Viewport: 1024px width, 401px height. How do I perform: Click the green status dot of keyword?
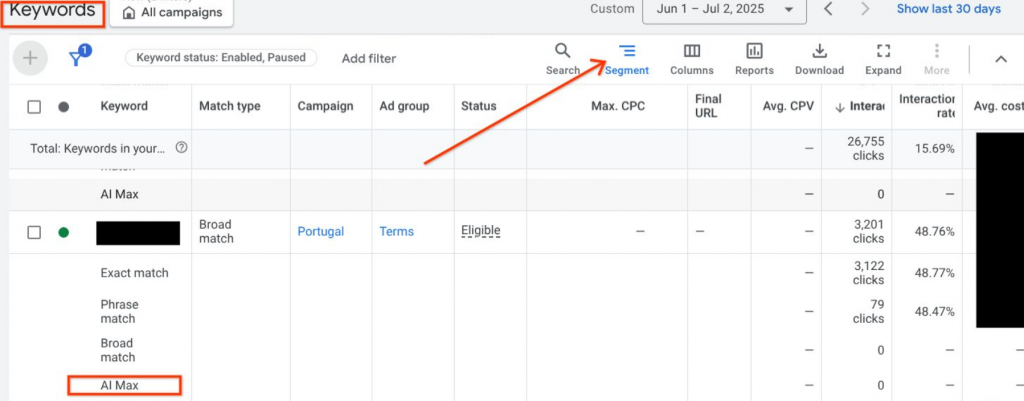[x=64, y=232]
